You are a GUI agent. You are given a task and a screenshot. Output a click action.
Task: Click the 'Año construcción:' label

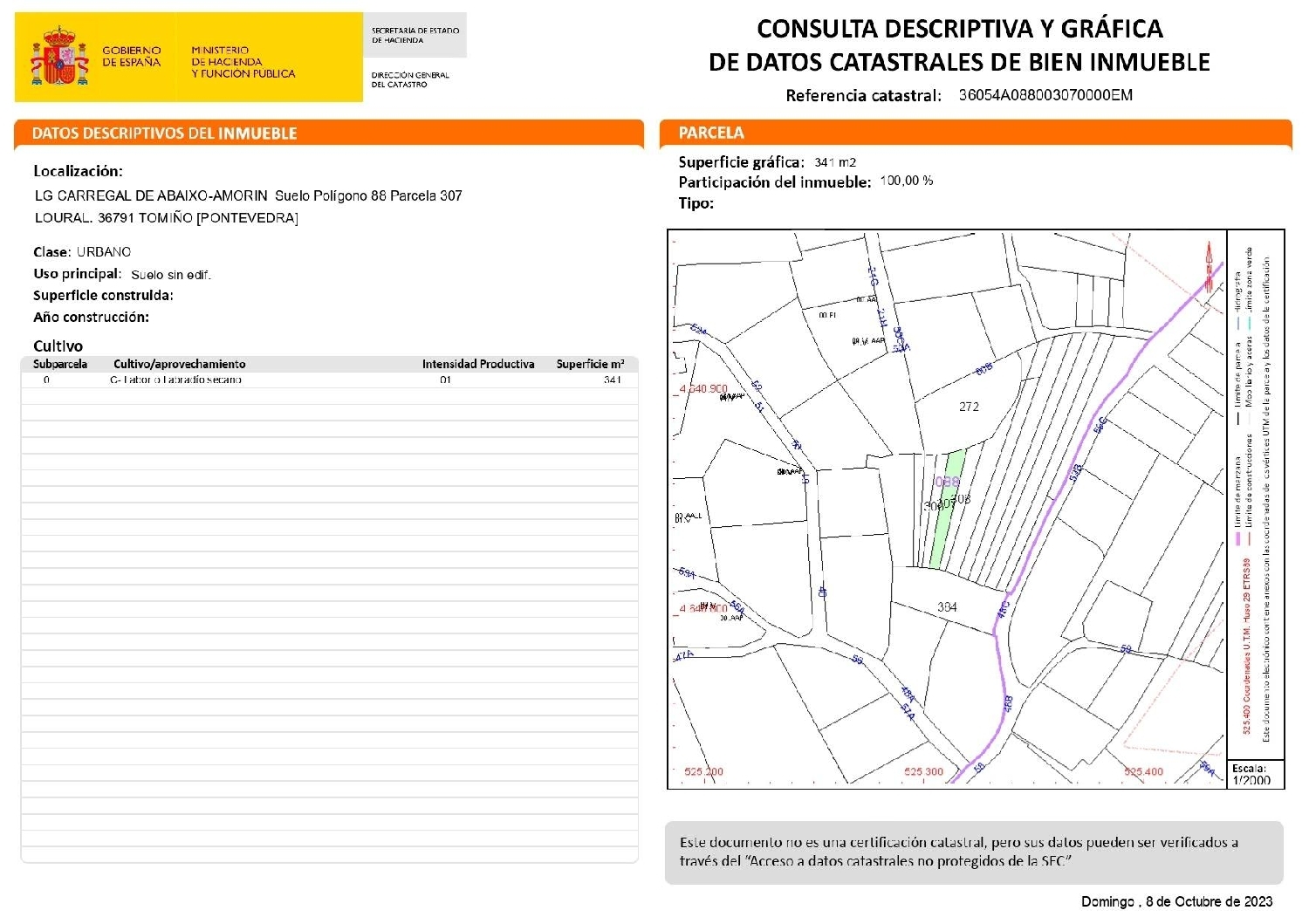coord(92,318)
